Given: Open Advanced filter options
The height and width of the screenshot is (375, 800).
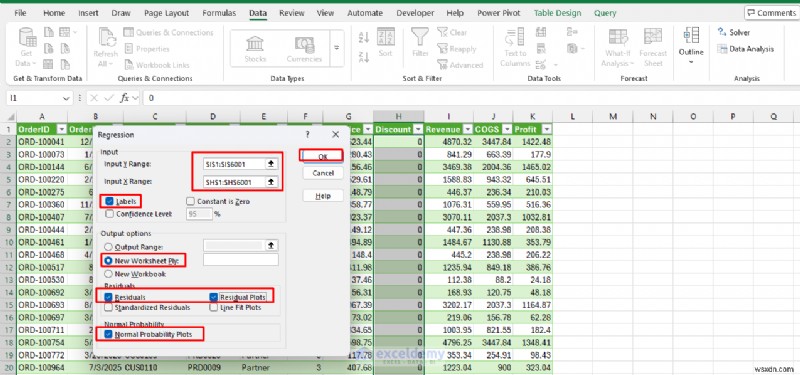Looking at the screenshot, I should point(460,65).
